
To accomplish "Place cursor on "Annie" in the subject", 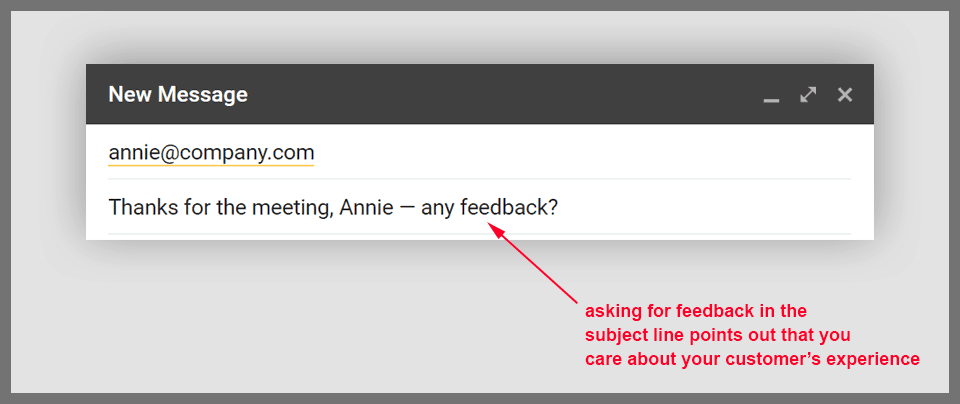I will 366,208.
